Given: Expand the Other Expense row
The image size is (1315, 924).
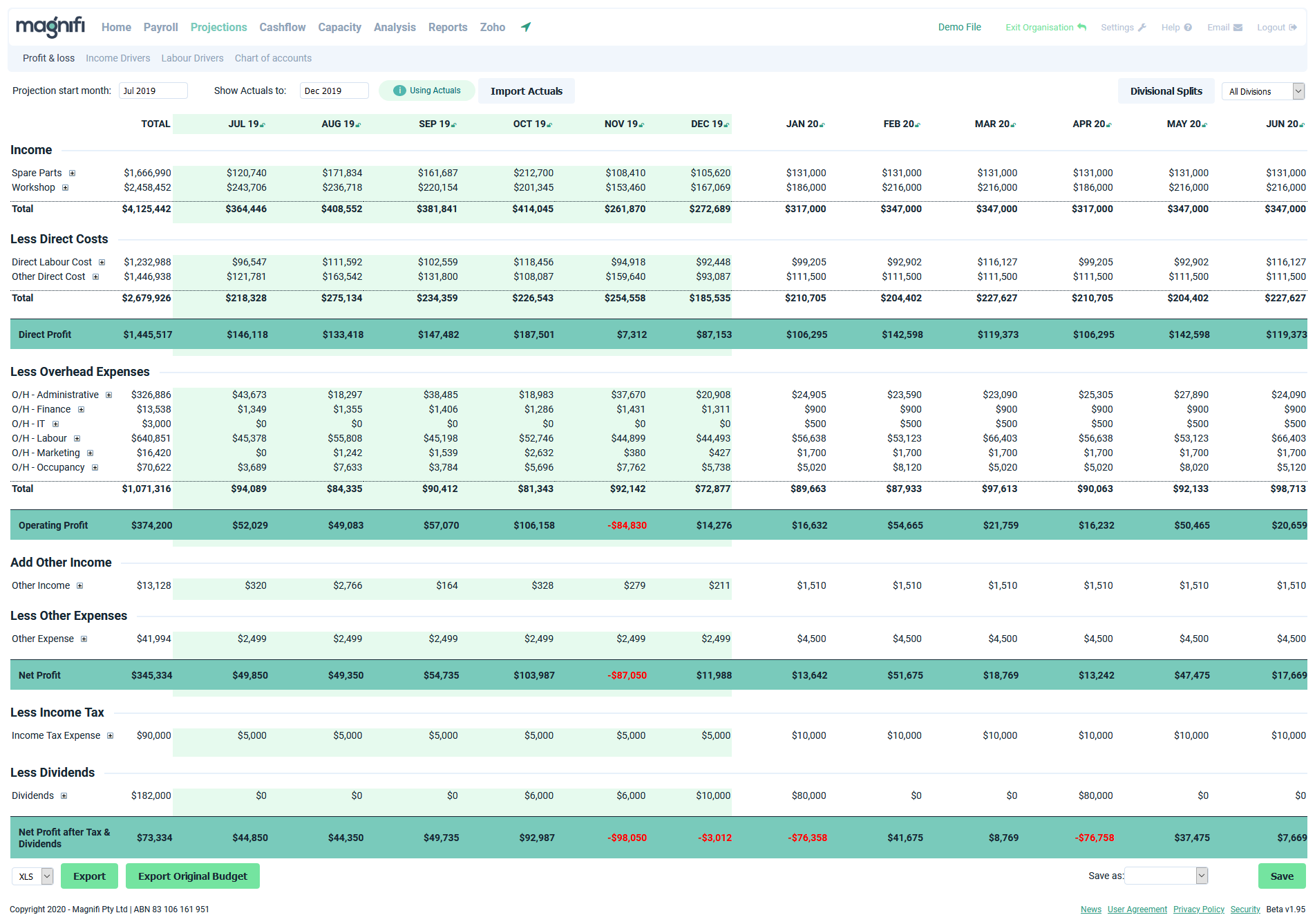Looking at the screenshot, I should (84, 639).
